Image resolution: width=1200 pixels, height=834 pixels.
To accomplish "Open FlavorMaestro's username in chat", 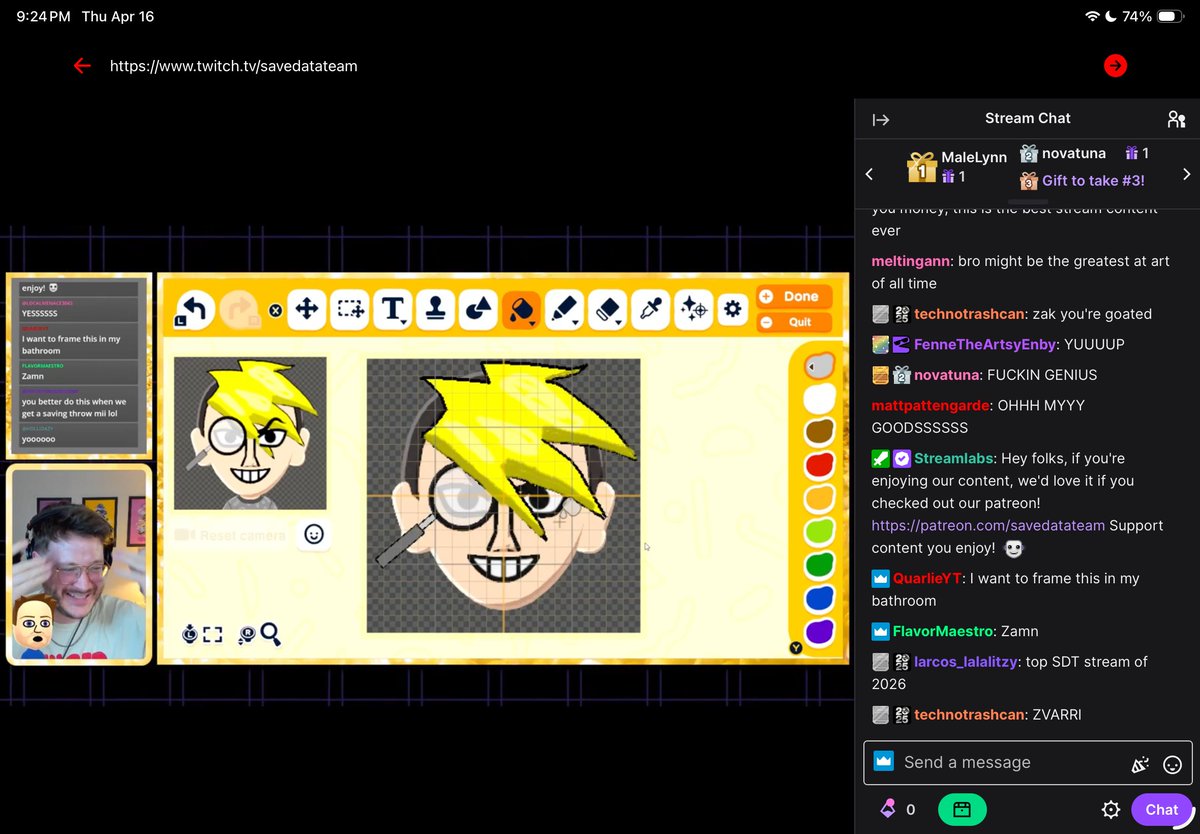I will (x=944, y=631).
